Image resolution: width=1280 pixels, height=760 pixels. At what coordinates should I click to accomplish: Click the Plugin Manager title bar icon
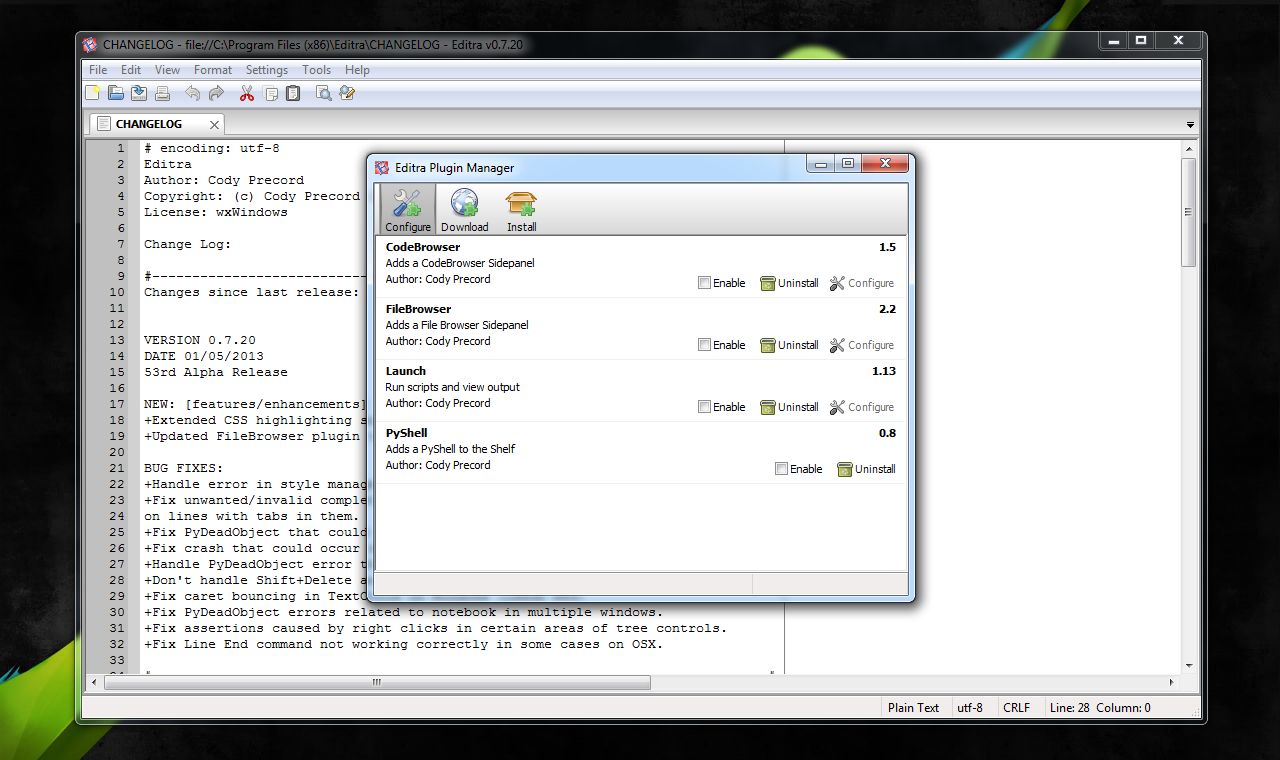point(381,168)
